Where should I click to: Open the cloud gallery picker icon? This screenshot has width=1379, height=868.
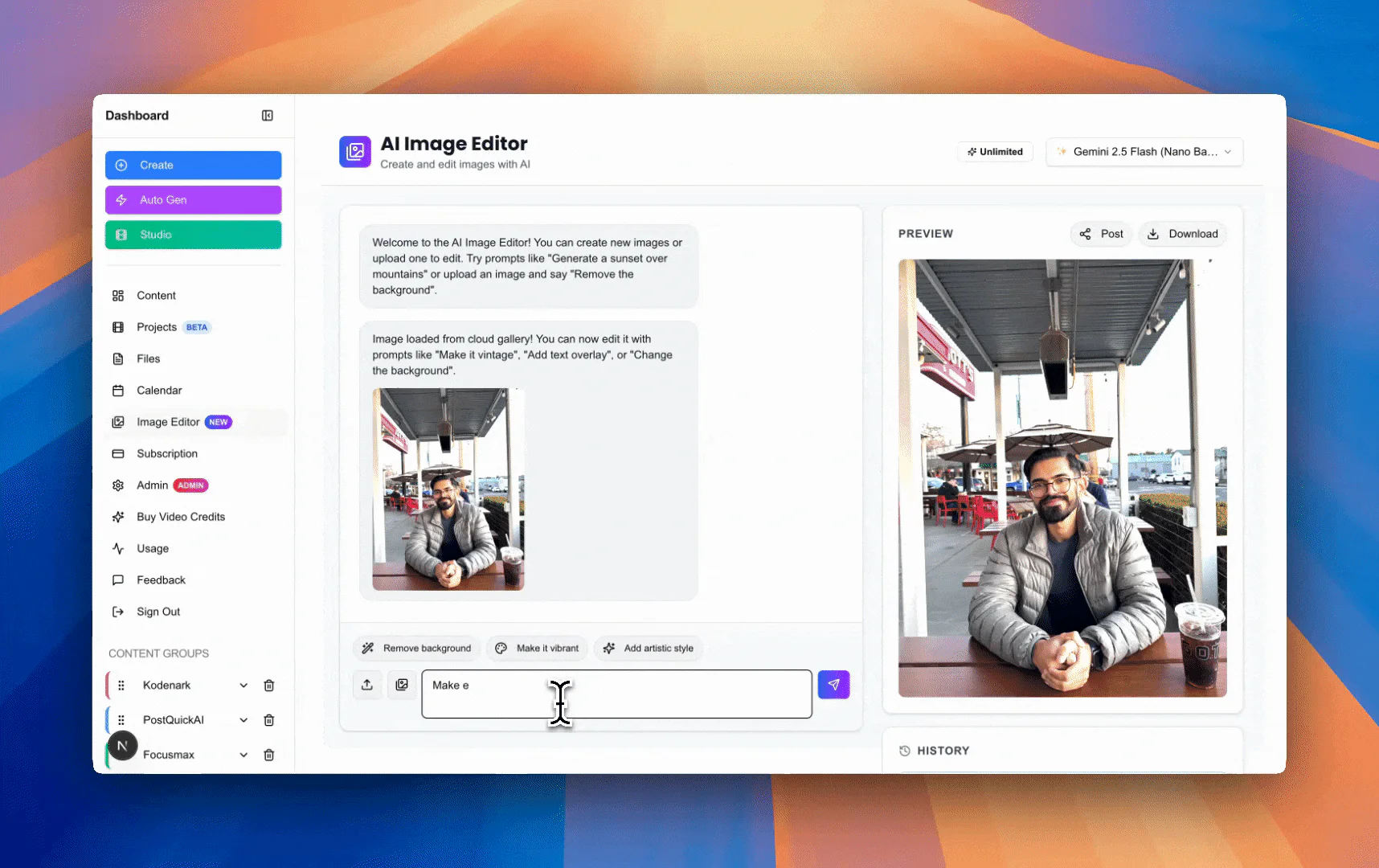(x=402, y=685)
